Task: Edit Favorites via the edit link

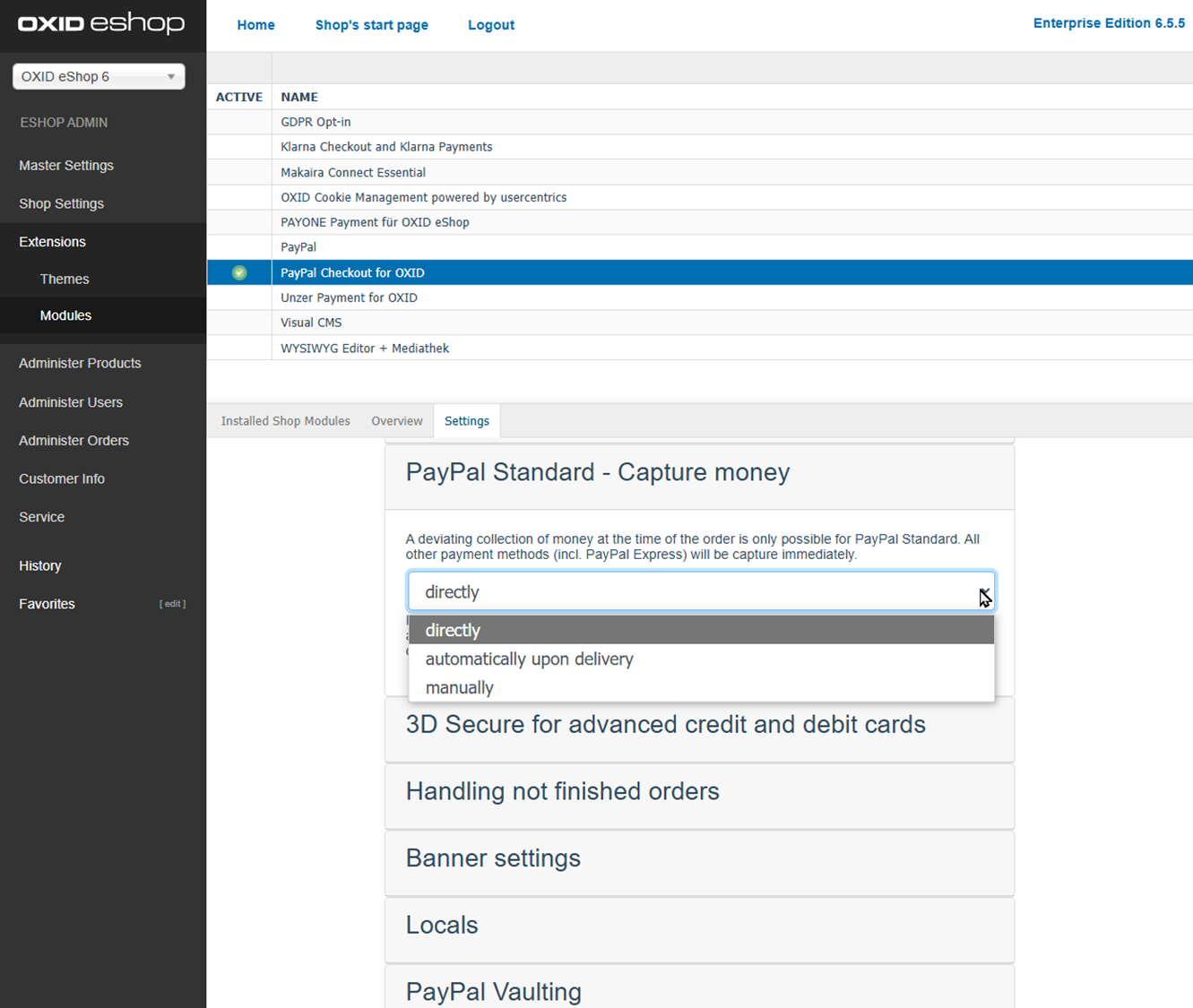Action: 172,604
